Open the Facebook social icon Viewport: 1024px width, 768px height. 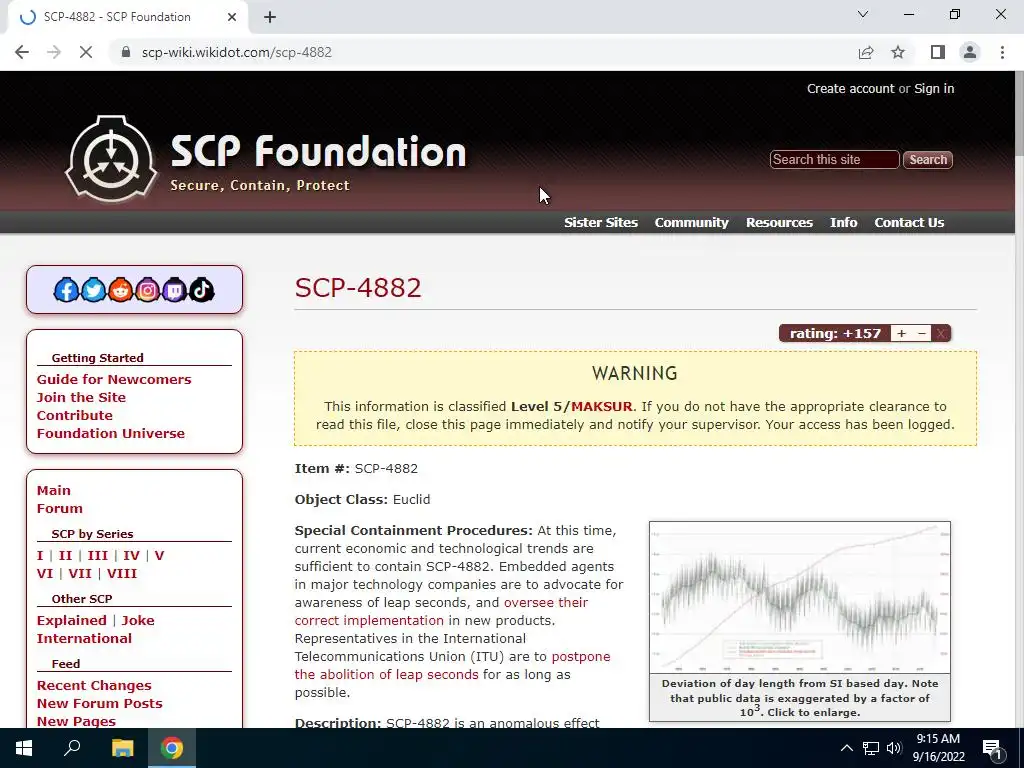pos(66,290)
